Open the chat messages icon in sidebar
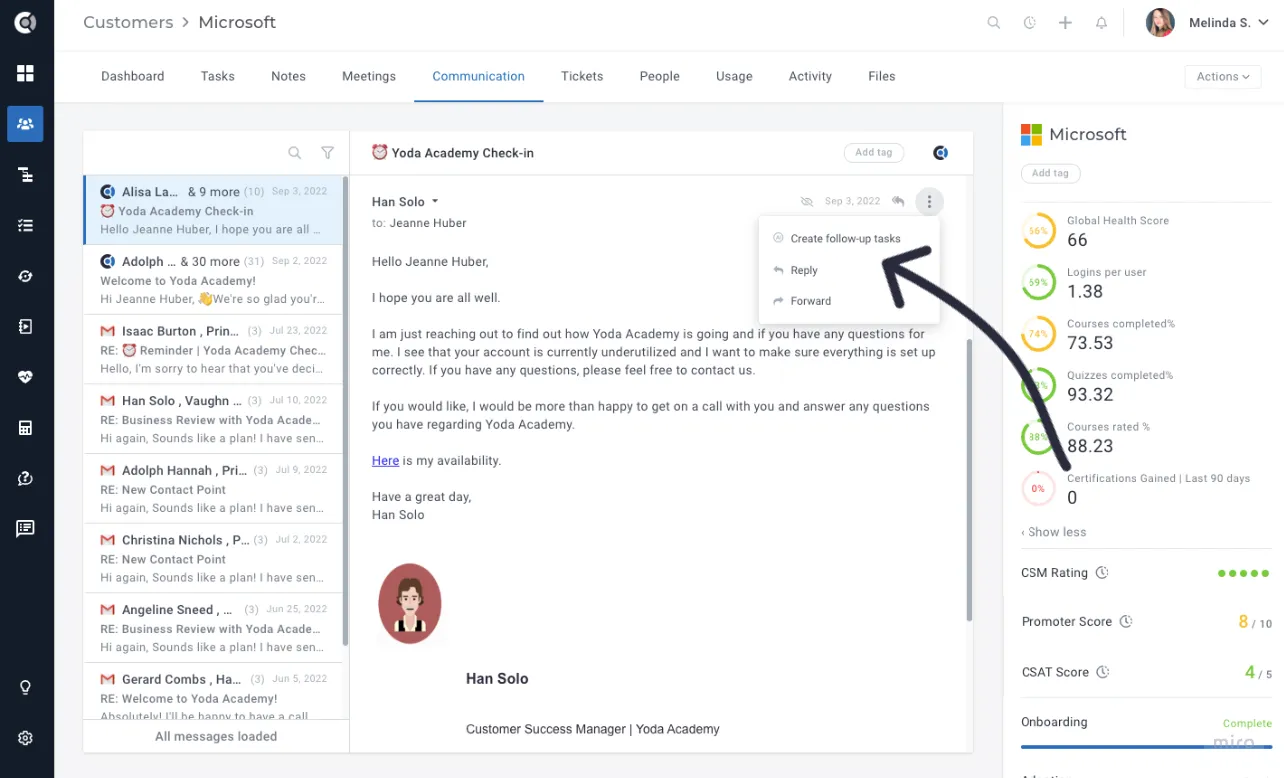The image size is (1284, 778). pos(25,529)
